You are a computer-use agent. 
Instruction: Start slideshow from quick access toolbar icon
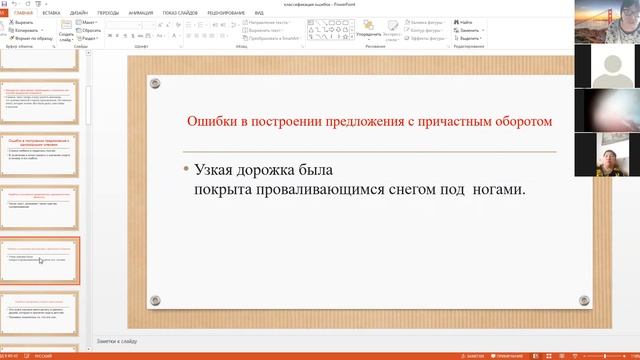(38, 4)
